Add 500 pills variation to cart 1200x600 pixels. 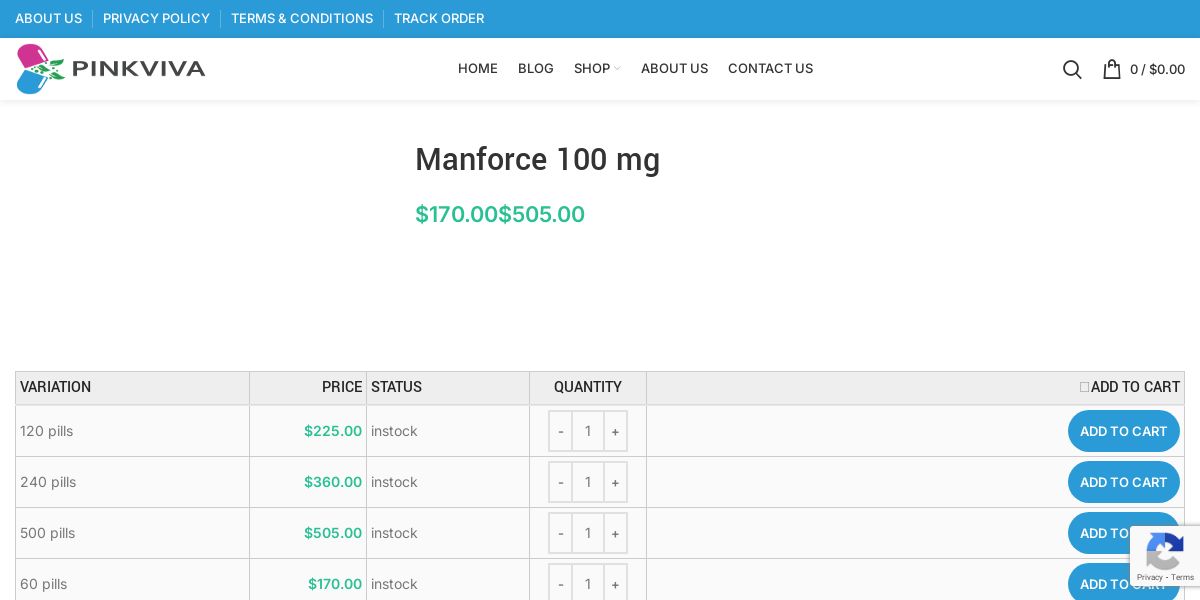[x=1124, y=533]
